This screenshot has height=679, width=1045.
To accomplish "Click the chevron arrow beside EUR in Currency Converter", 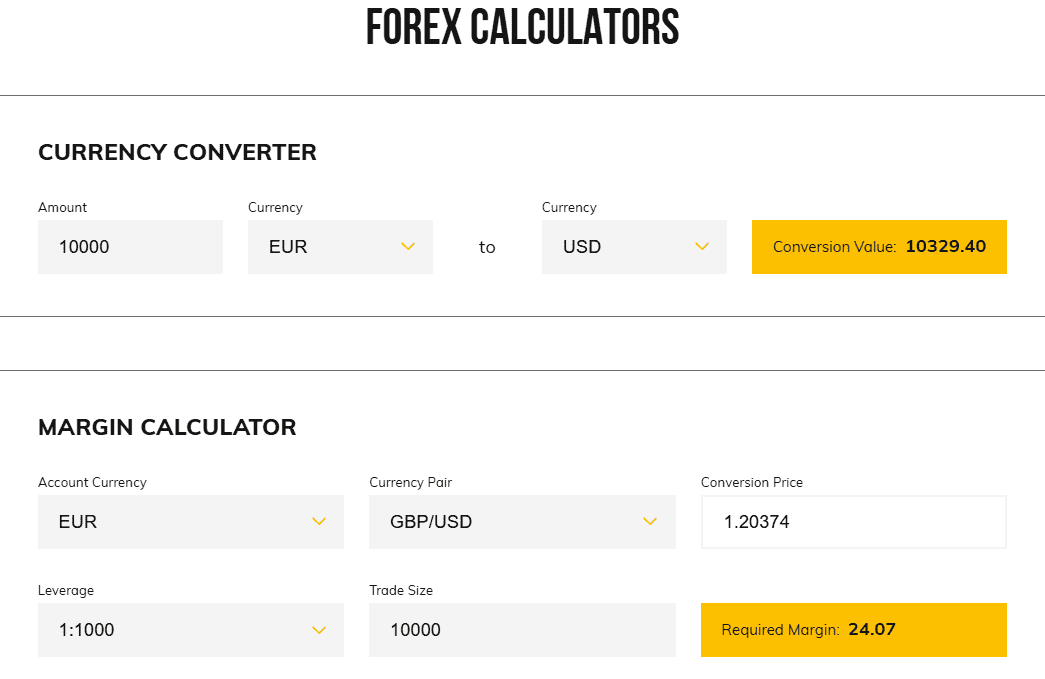I will point(407,247).
